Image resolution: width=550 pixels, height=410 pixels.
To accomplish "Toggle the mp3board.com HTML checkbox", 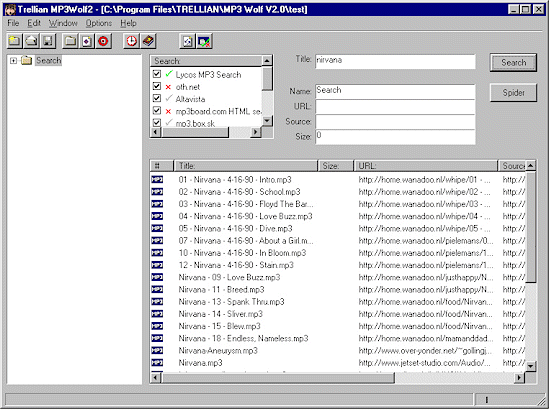I will point(157,110).
